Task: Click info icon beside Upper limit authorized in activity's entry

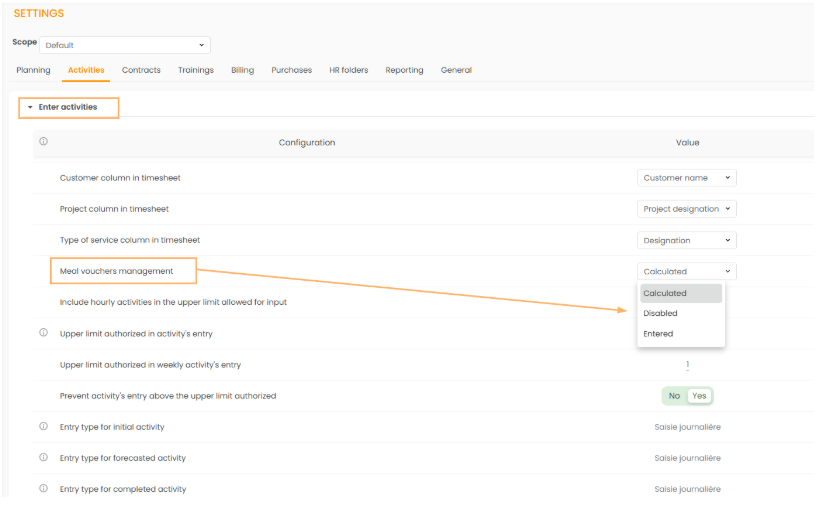Action: [x=43, y=333]
